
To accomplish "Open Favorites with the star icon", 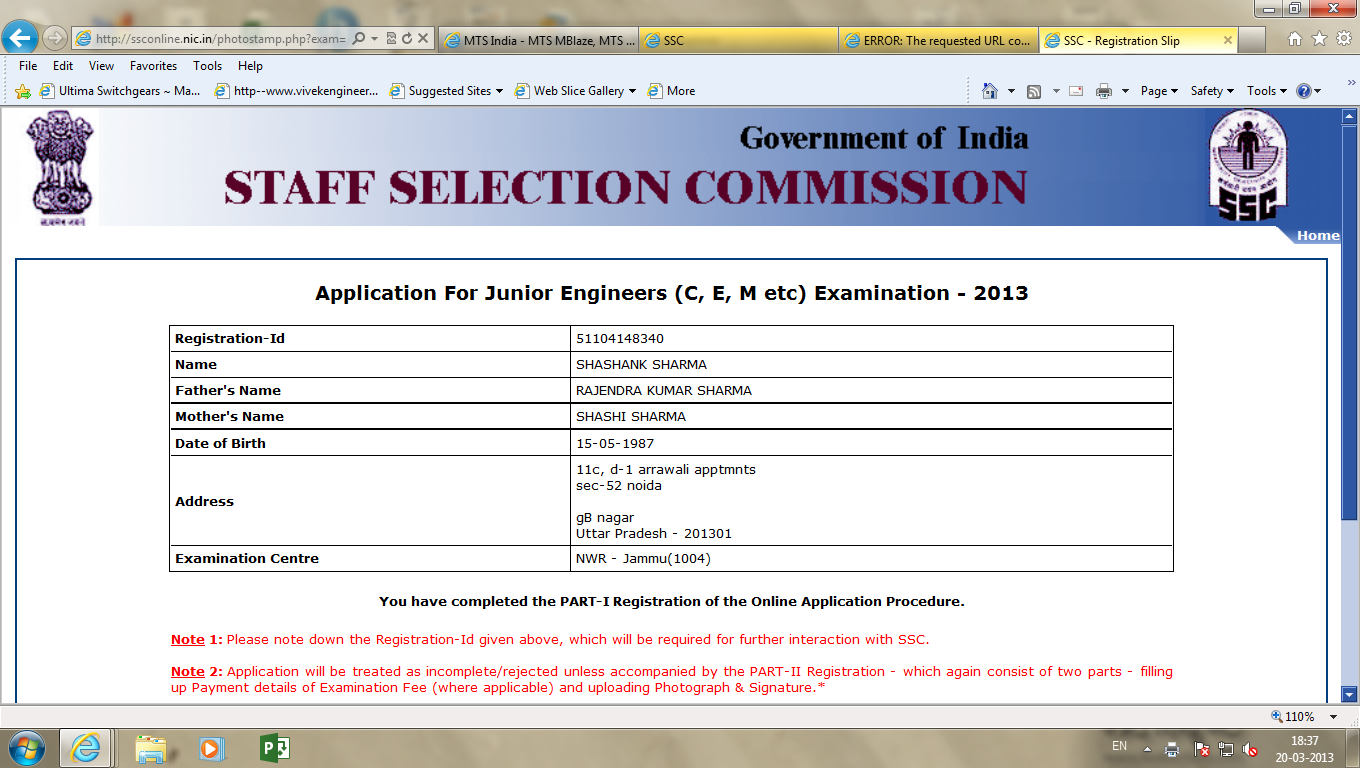I will 1319,39.
